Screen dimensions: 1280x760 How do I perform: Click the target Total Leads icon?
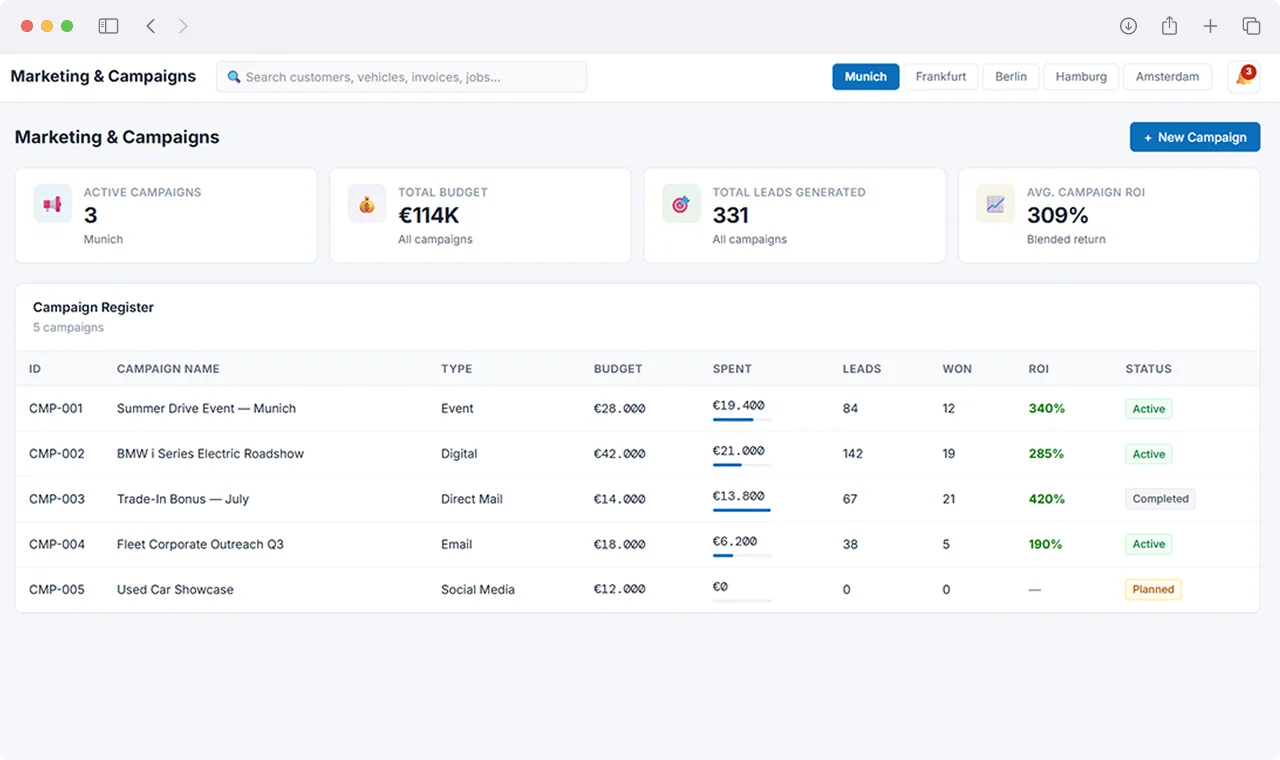pos(681,204)
